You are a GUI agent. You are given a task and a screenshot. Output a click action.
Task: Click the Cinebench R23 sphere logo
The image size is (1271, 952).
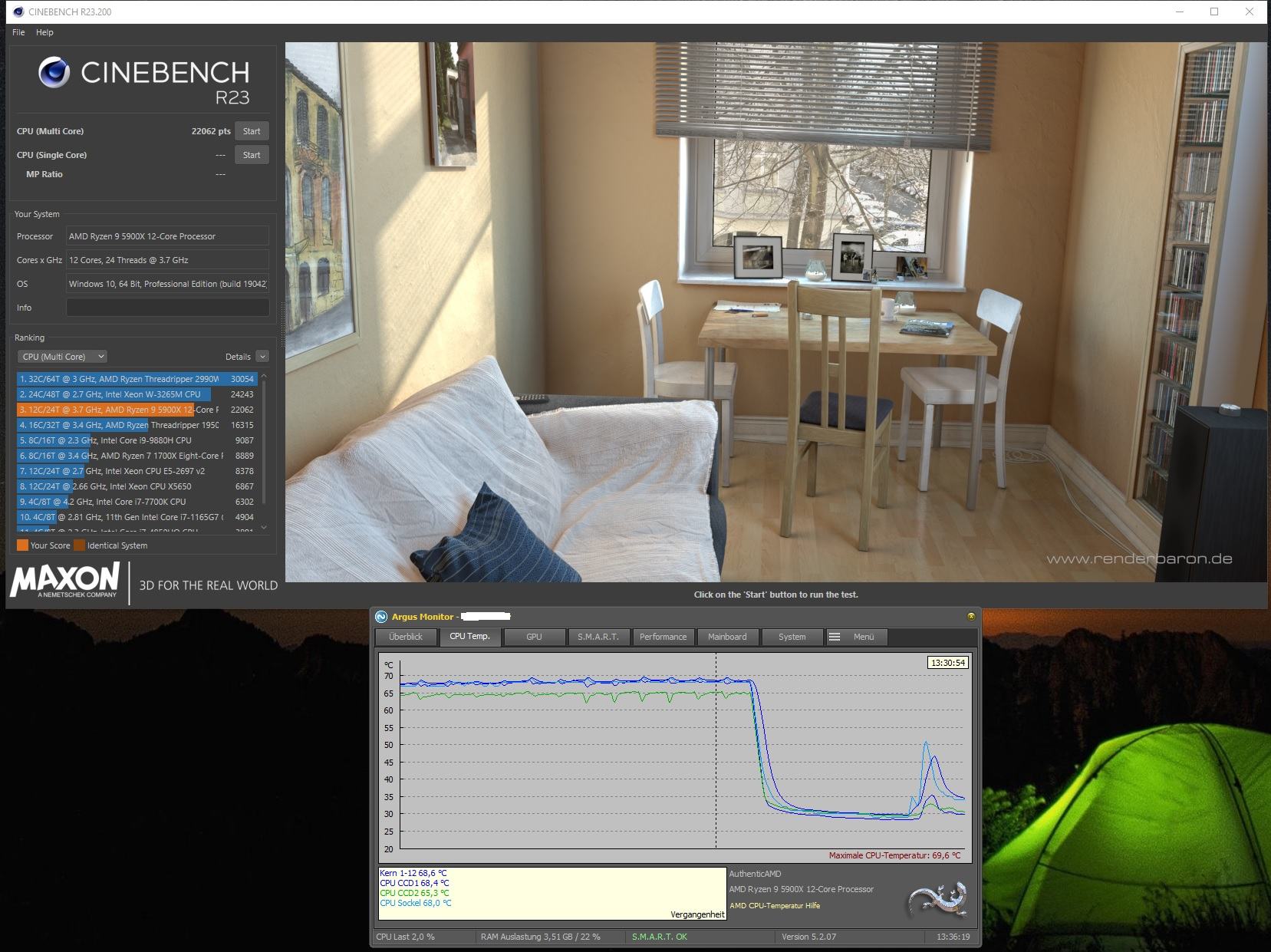point(54,73)
